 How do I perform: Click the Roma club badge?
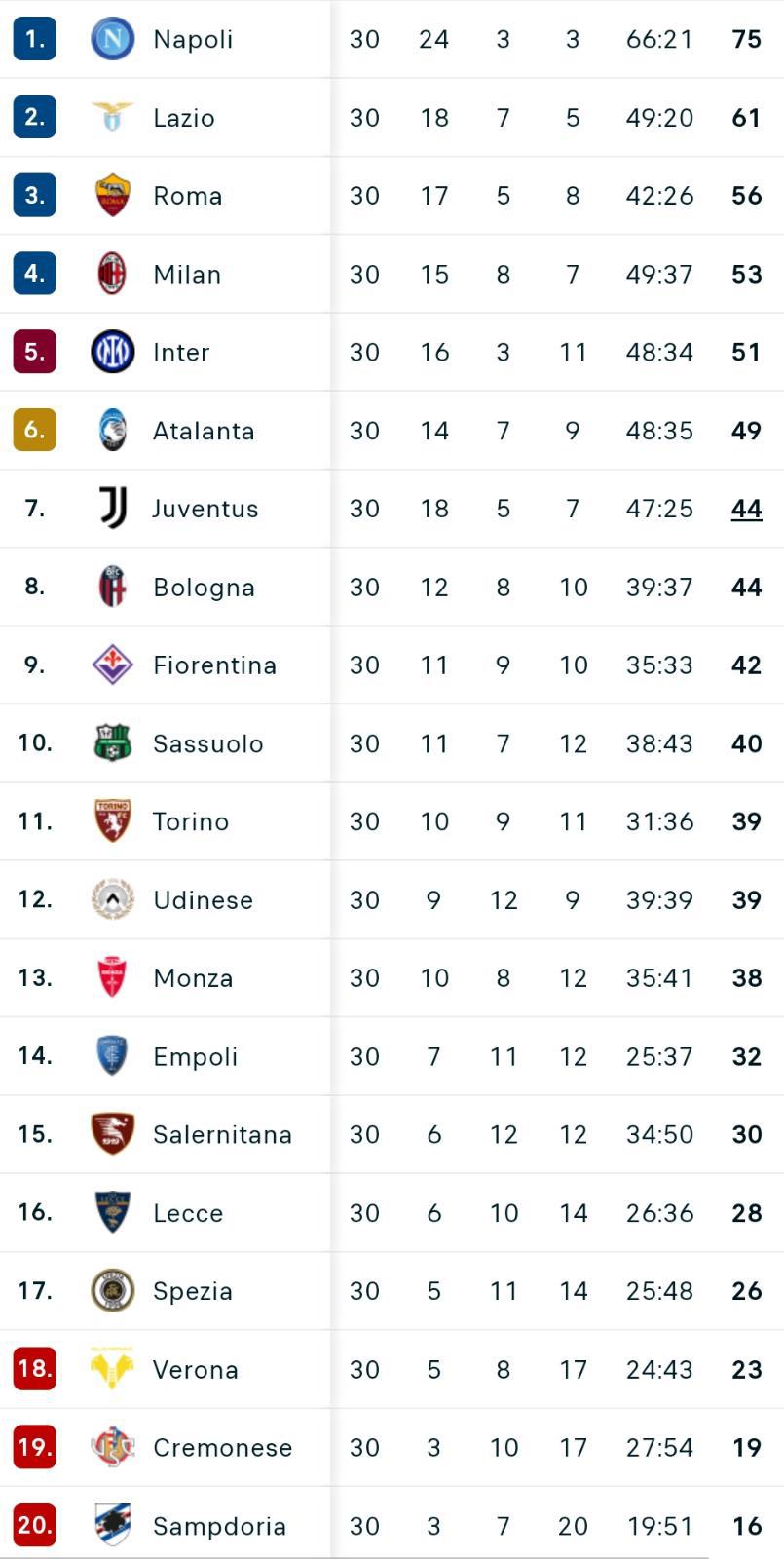pos(112,195)
